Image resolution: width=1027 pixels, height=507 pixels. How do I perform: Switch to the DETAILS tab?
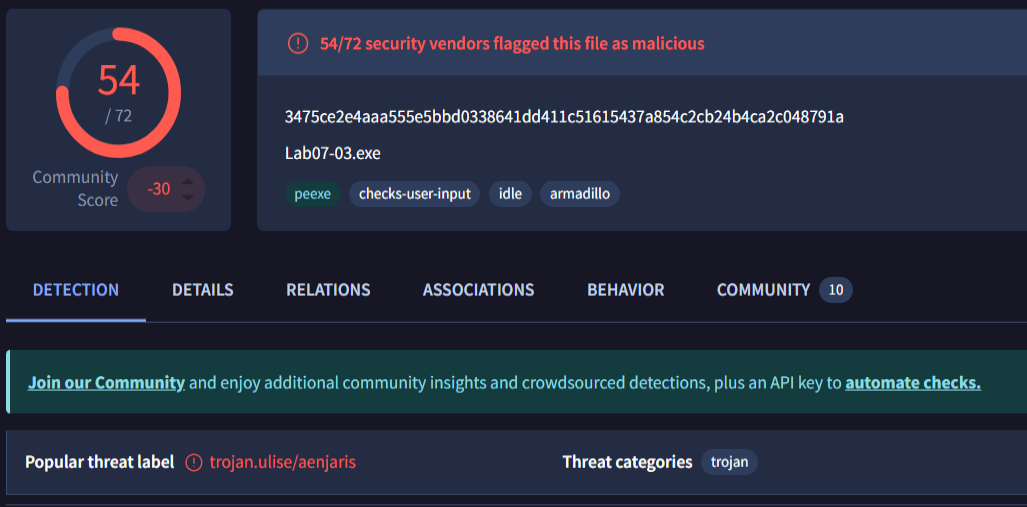click(202, 290)
